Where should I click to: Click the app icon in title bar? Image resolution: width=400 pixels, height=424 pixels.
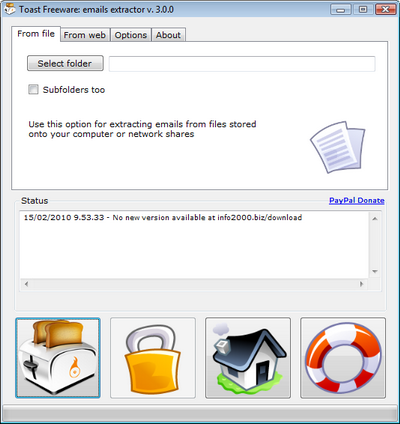point(10,10)
